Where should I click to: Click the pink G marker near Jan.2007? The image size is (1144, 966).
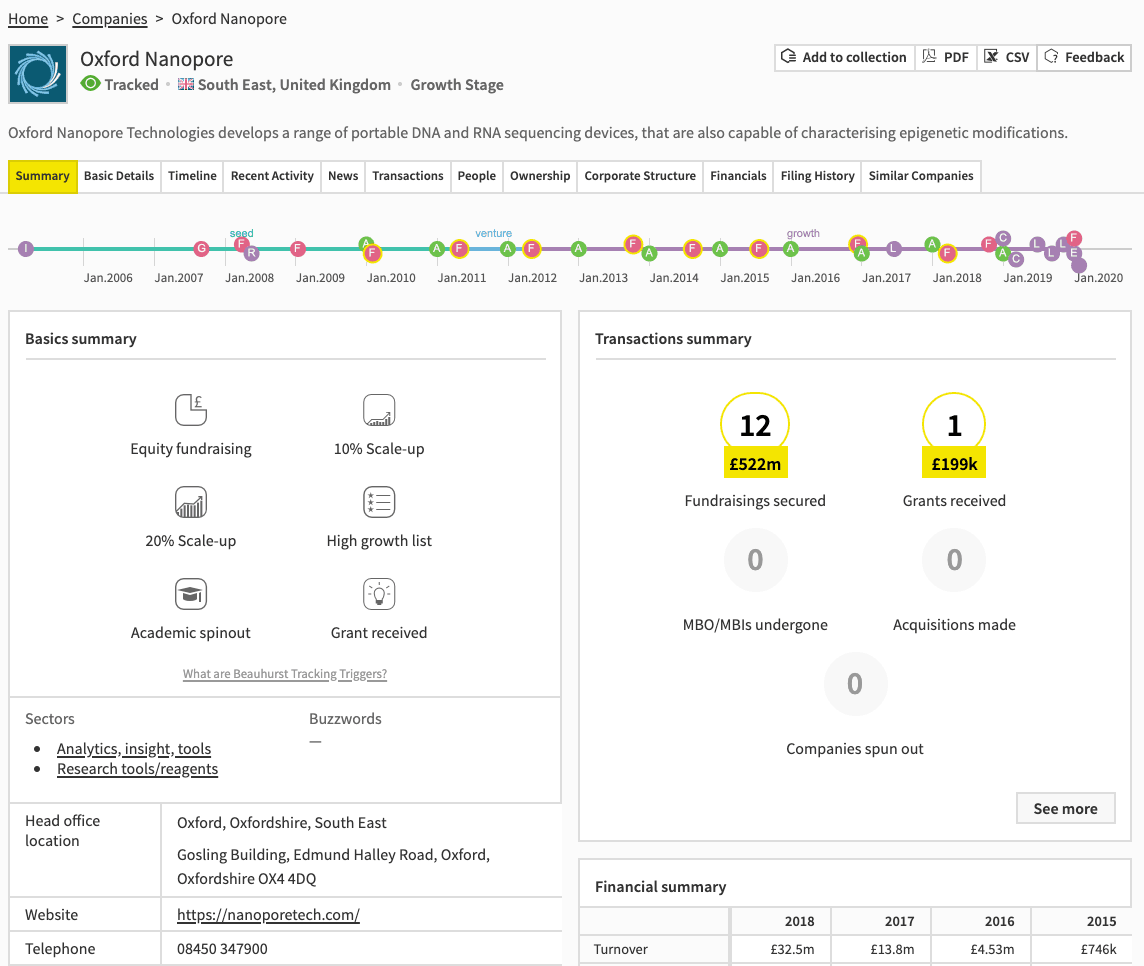[x=201, y=249]
